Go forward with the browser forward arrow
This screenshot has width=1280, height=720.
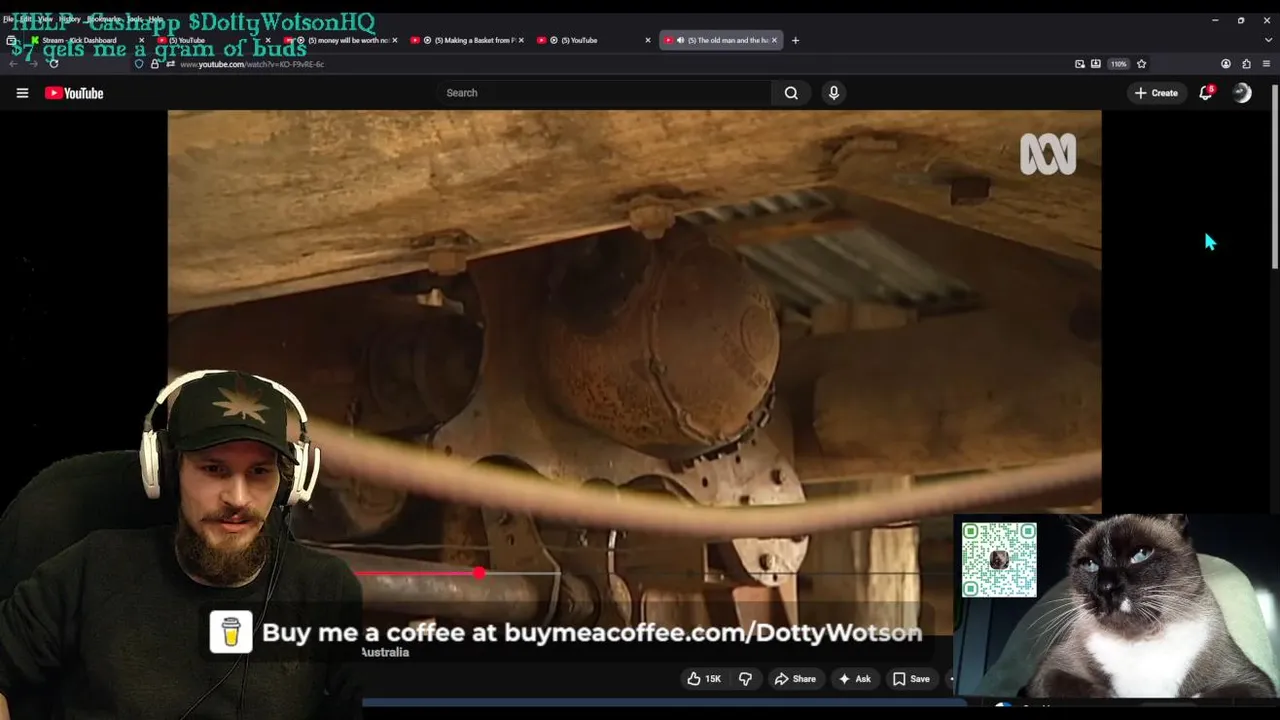(x=33, y=64)
